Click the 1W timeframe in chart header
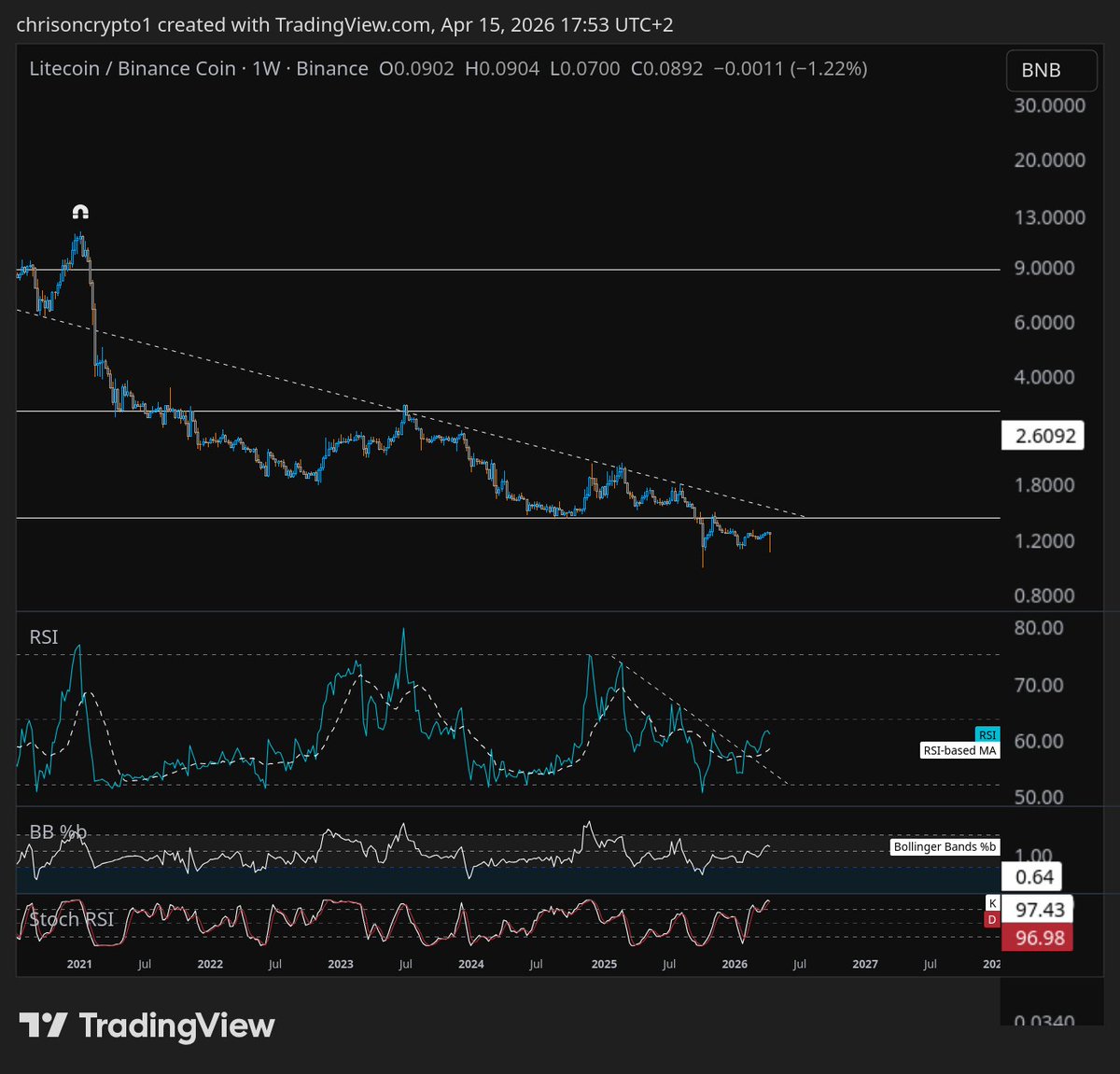Image resolution: width=1120 pixels, height=1074 pixels. pos(266,69)
